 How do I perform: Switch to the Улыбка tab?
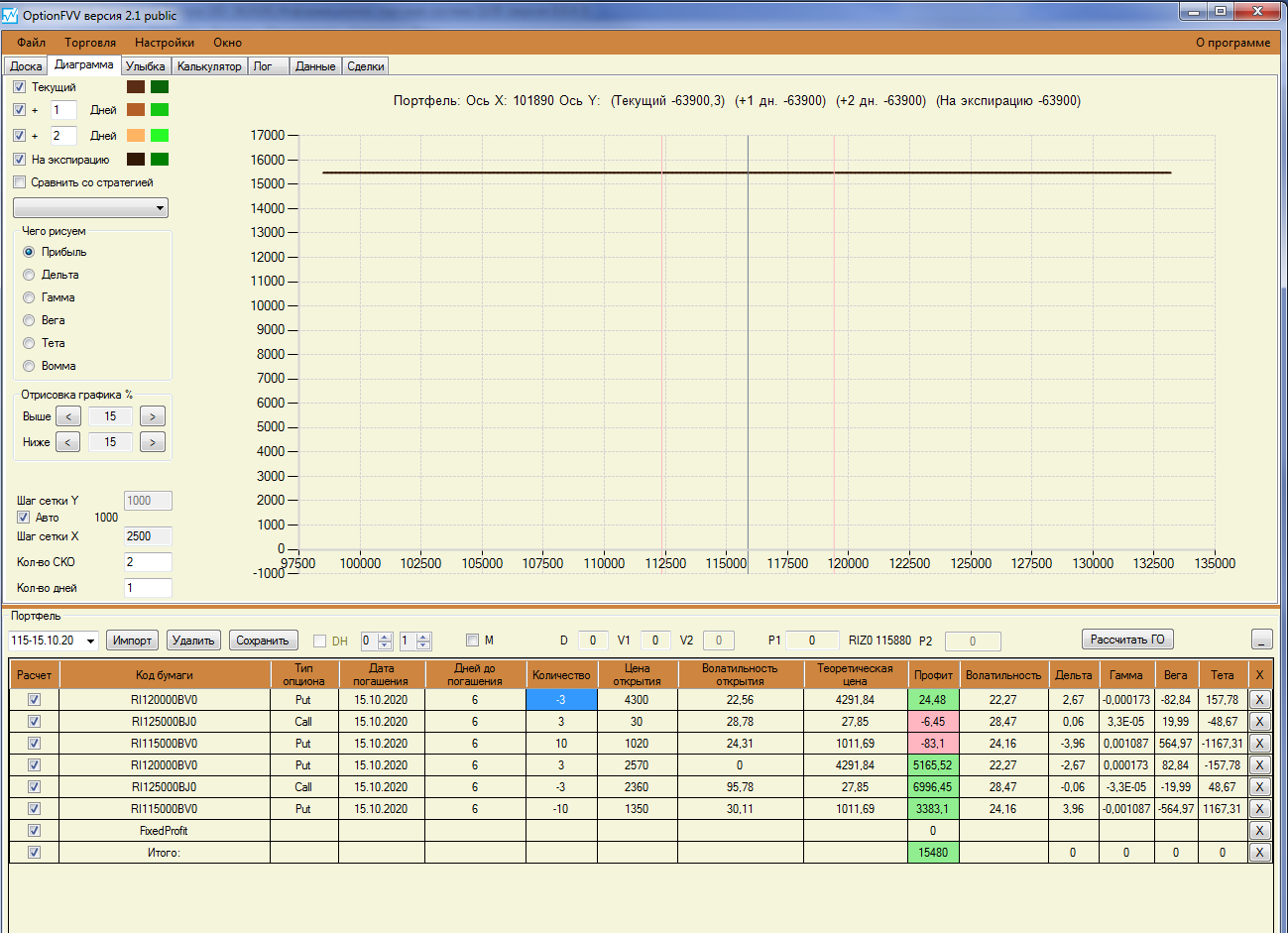[146, 66]
